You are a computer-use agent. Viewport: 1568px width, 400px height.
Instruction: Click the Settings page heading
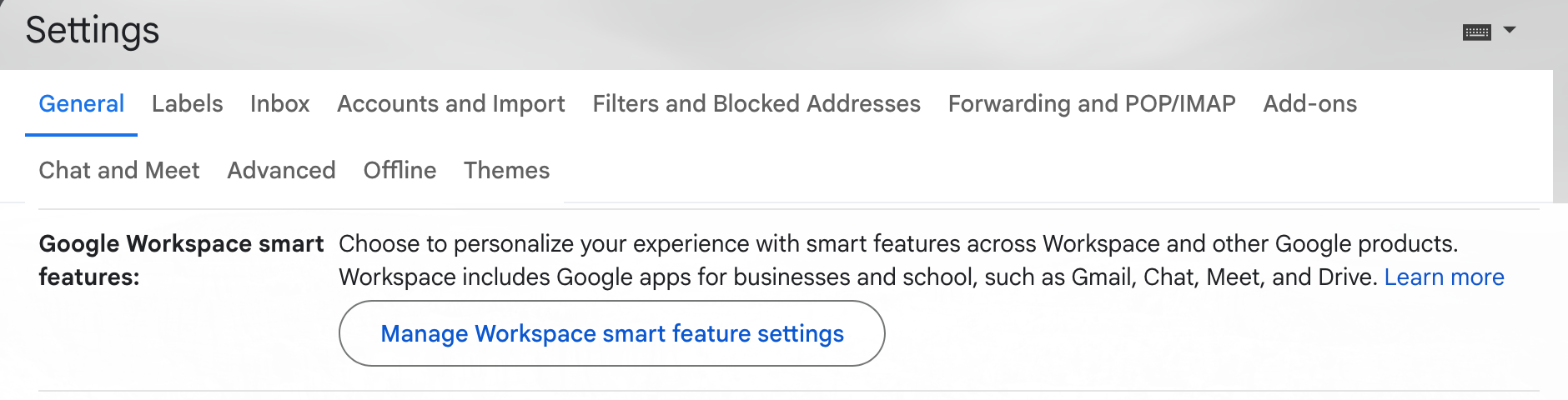(92, 30)
